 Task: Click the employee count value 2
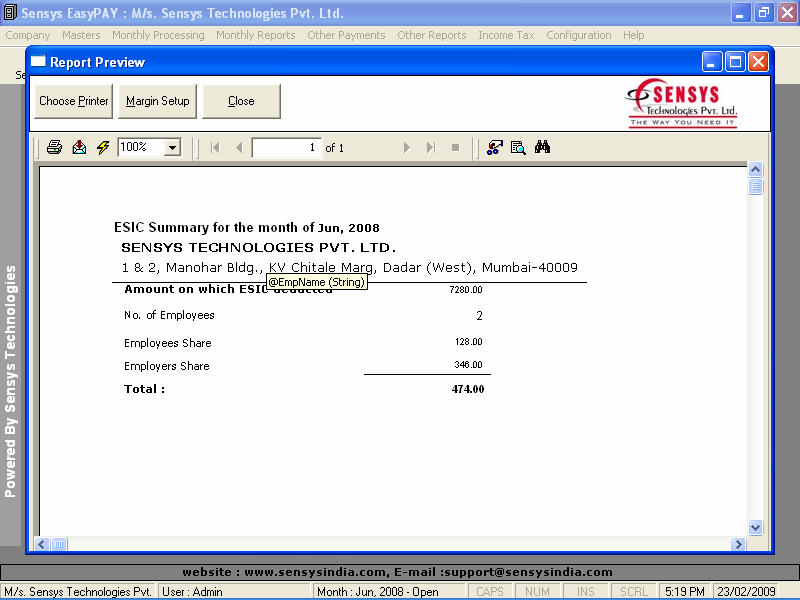(479, 316)
